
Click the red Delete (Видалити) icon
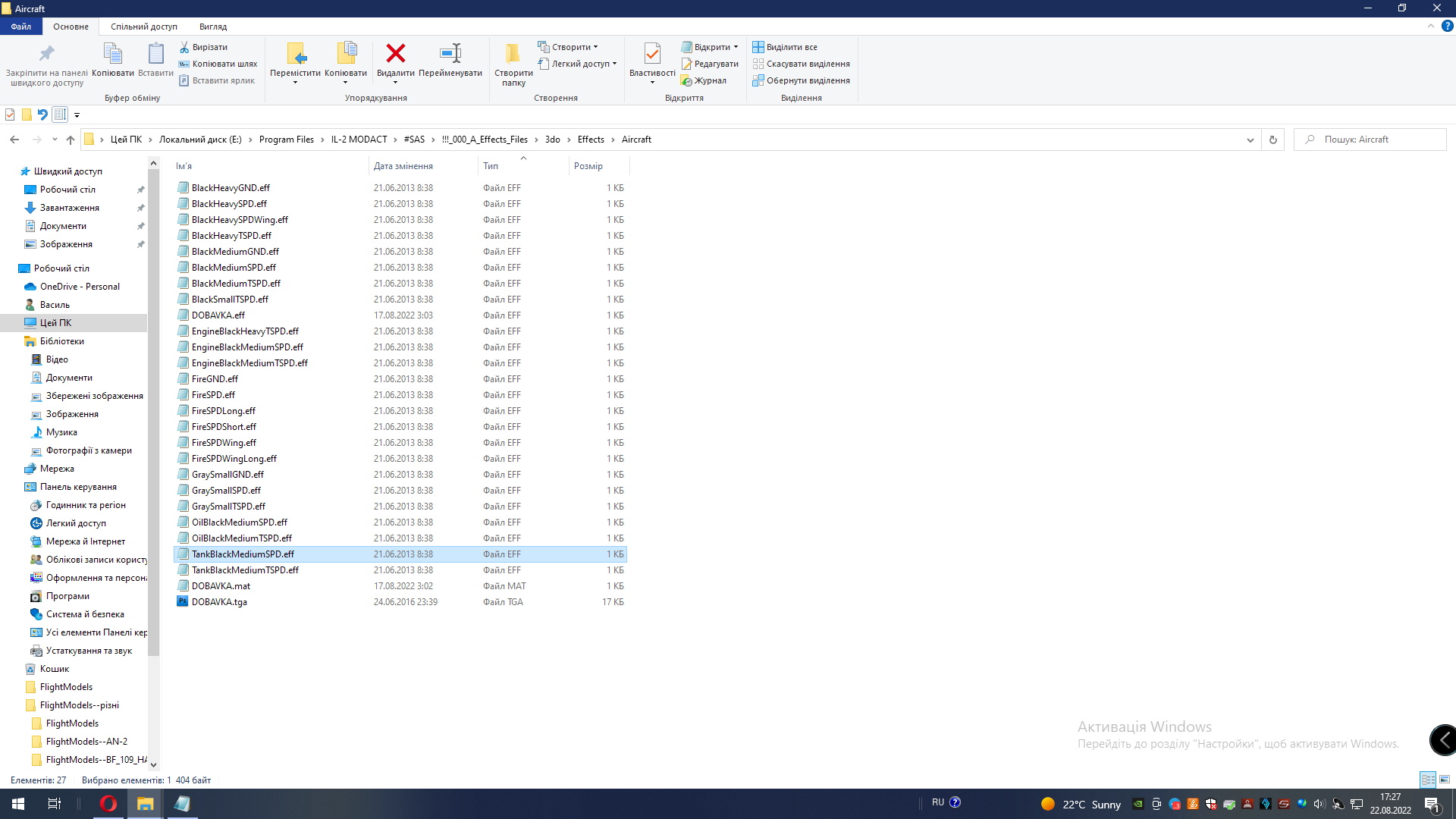pyautogui.click(x=395, y=54)
